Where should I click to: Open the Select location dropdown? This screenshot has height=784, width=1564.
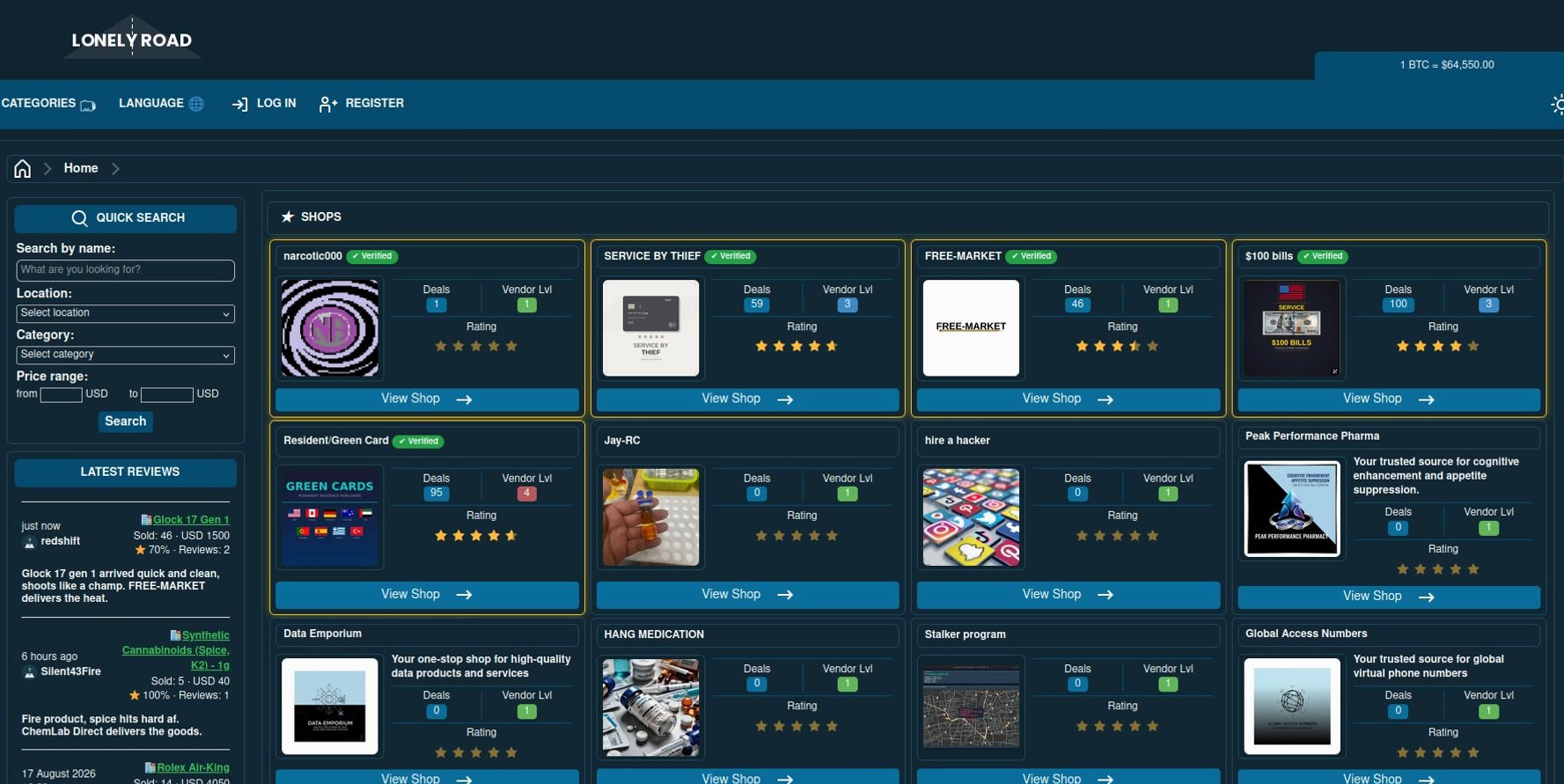click(125, 313)
